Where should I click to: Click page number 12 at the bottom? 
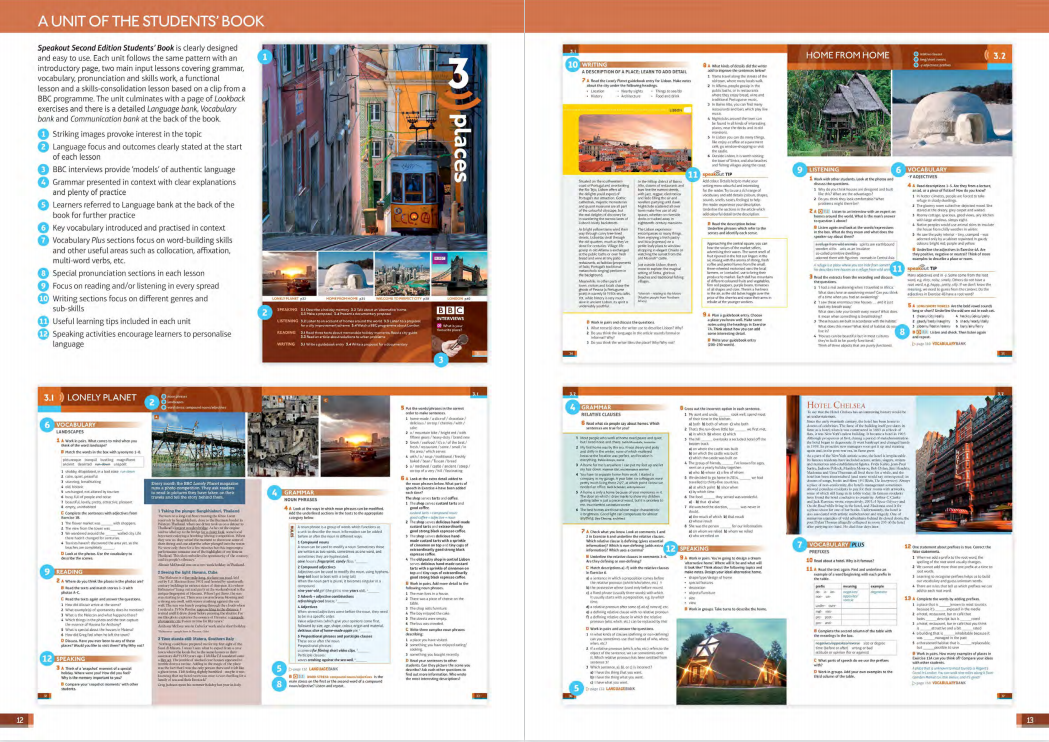(19, 721)
